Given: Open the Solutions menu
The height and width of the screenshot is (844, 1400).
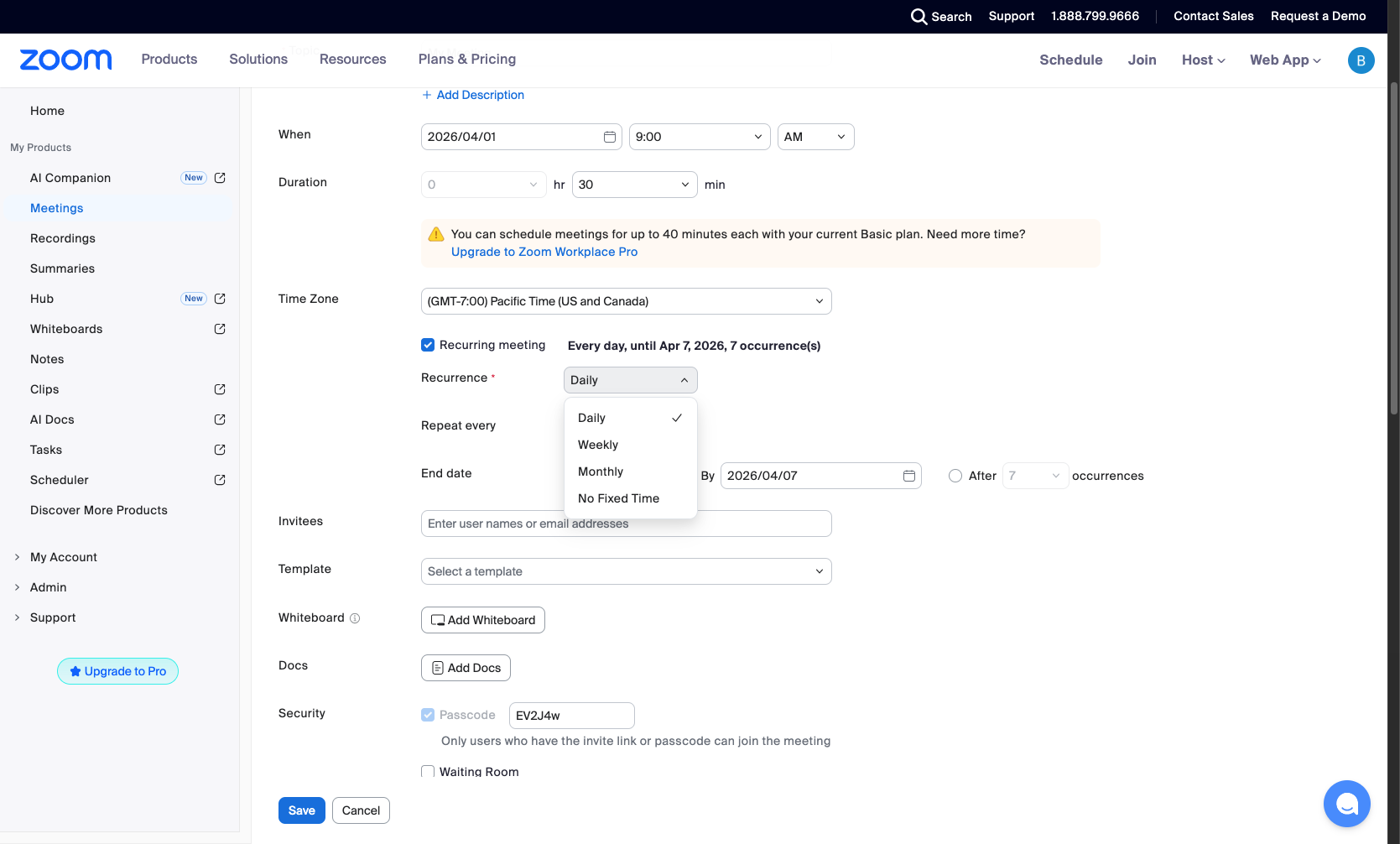Looking at the screenshot, I should point(258,60).
